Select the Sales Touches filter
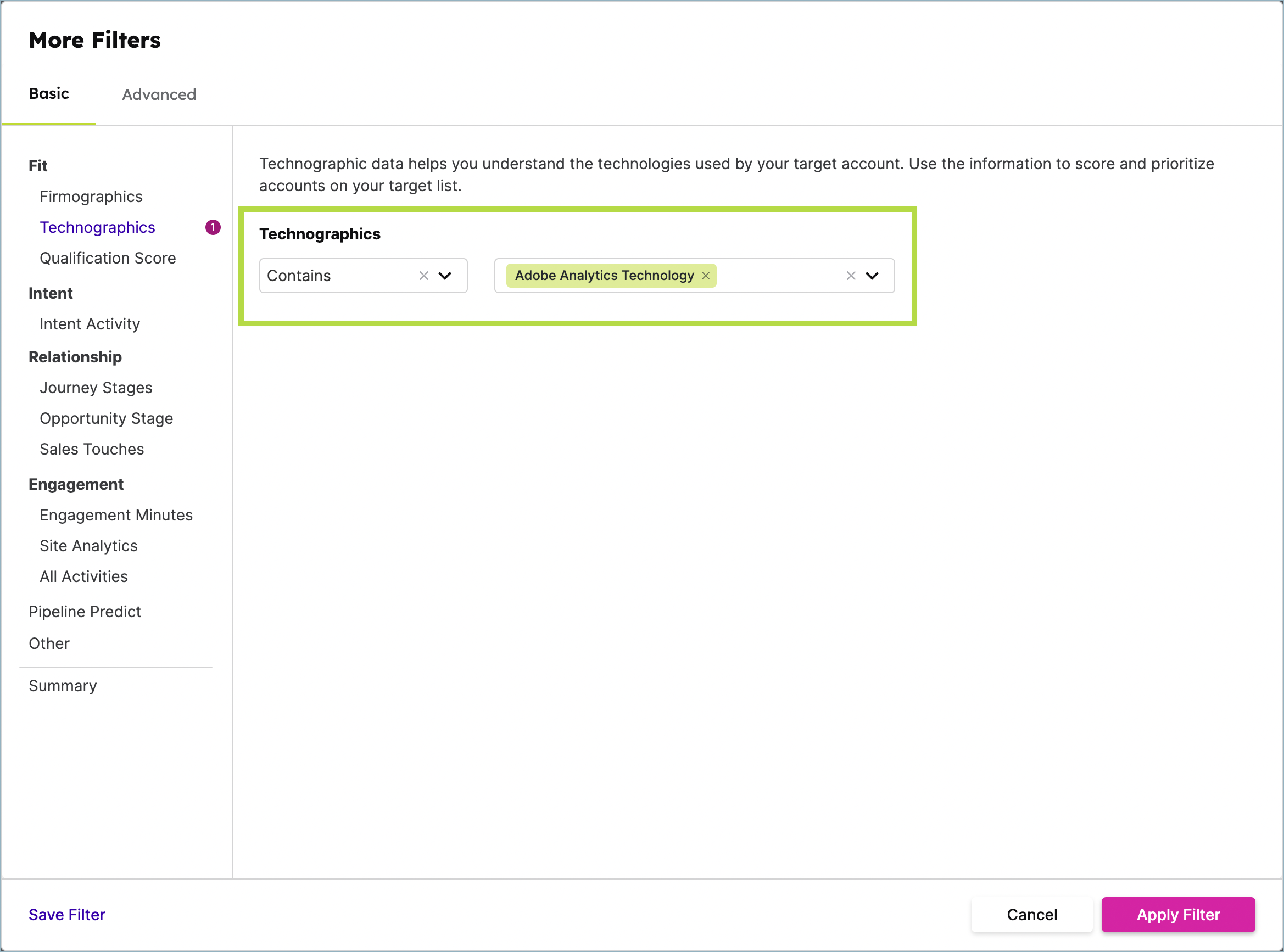Viewport: 1284px width, 952px height. (x=91, y=449)
